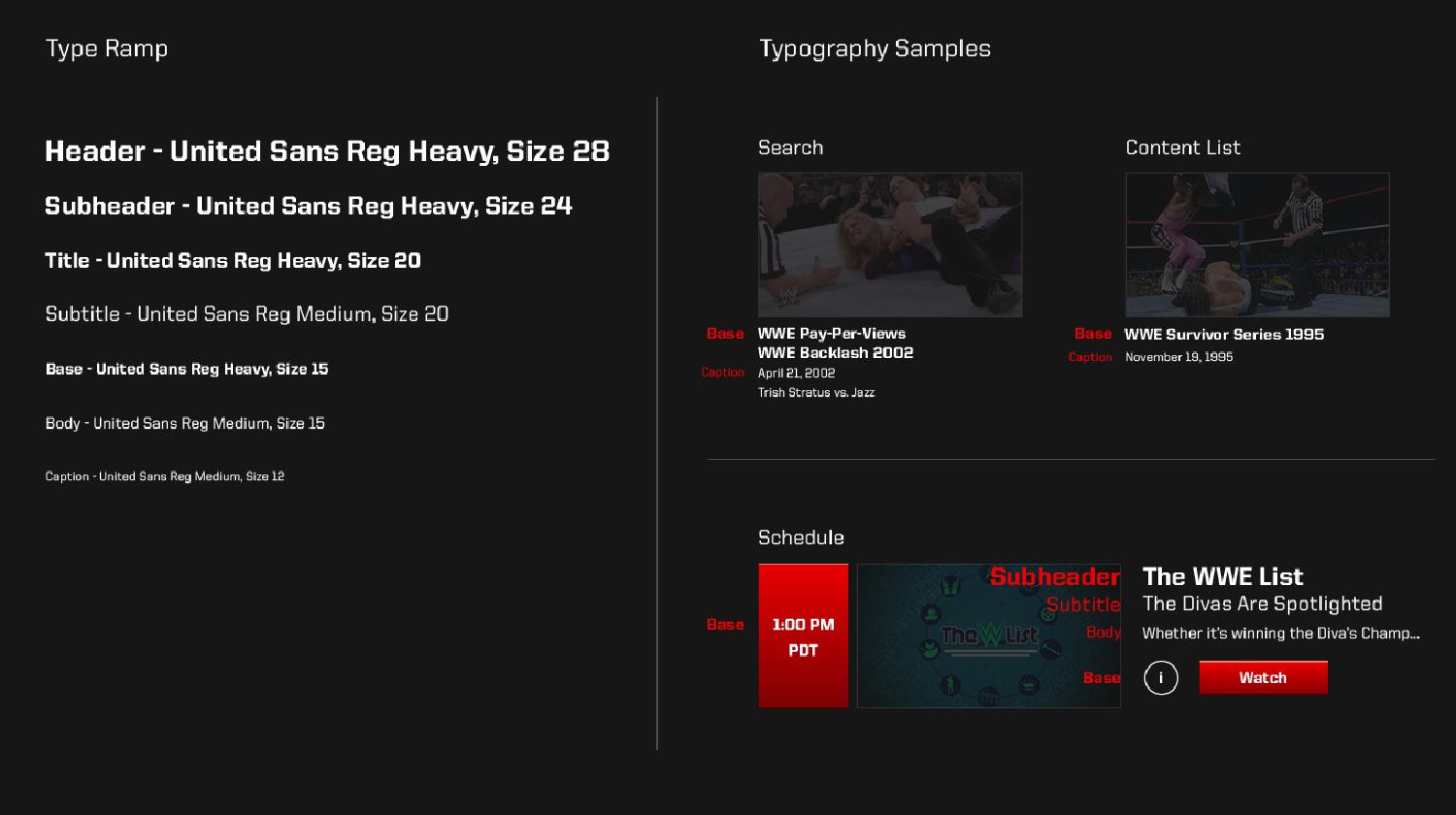Click the red 'Body' annotation label
Image resolution: width=1456 pixels, height=815 pixels.
1104,633
